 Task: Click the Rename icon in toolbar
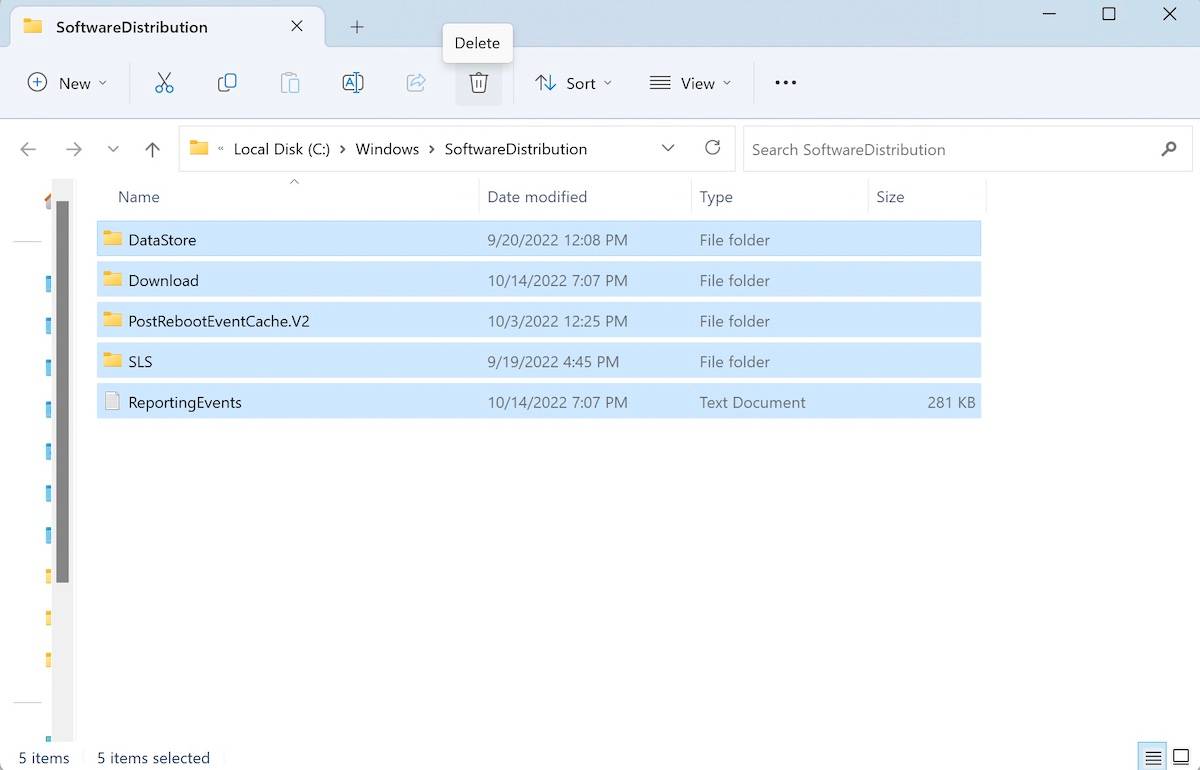tap(353, 83)
